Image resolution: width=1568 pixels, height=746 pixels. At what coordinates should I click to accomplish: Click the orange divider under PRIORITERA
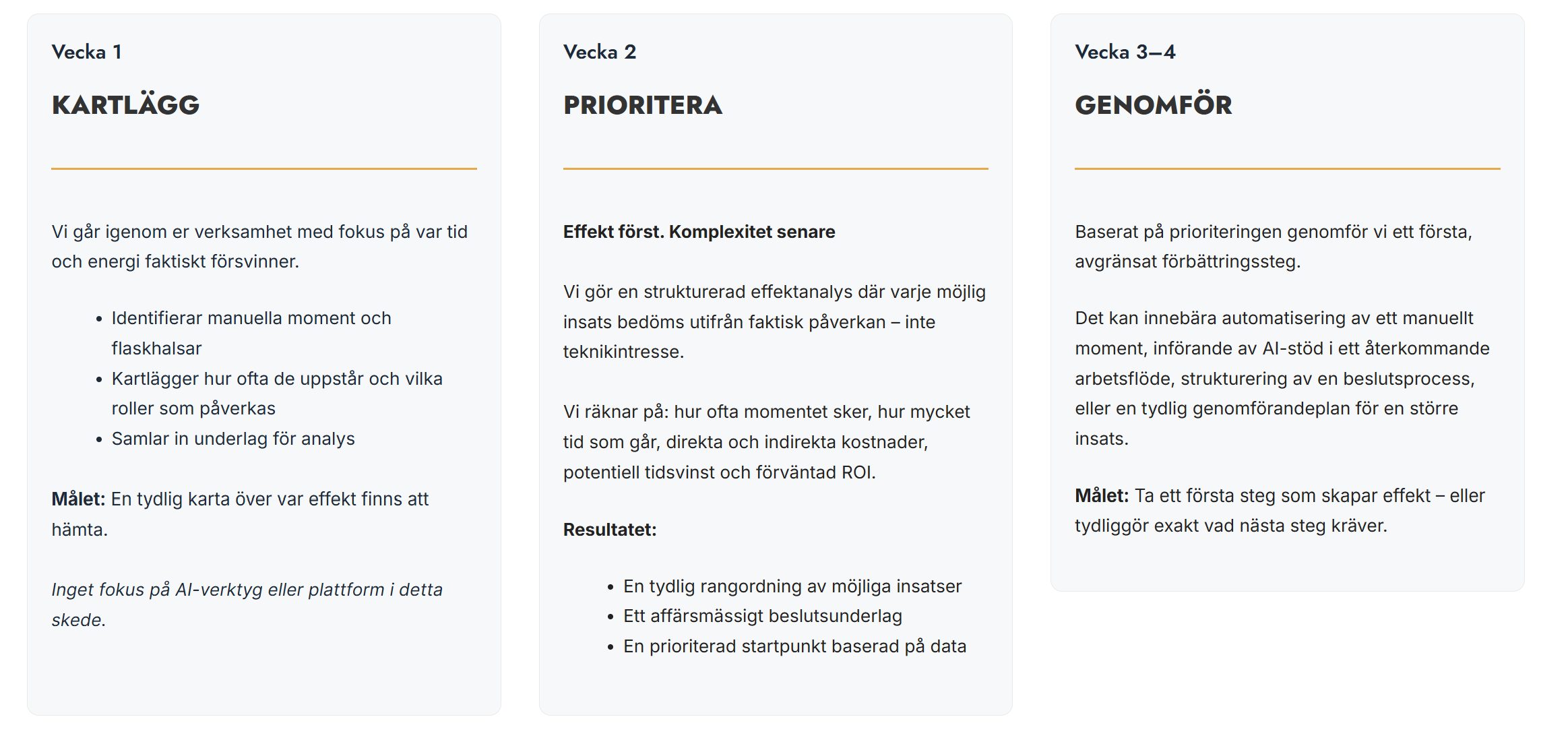tap(775, 168)
